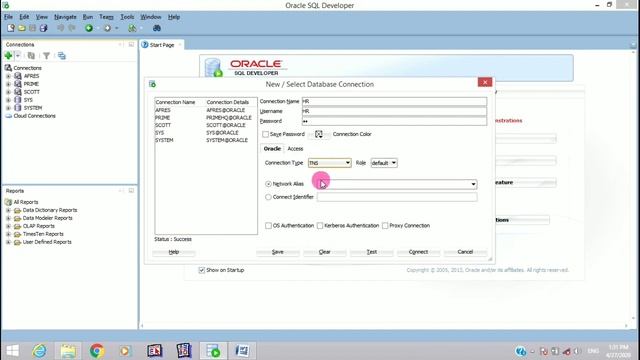Click the Password input field
This screenshot has height=360, width=640.
coord(394,121)
